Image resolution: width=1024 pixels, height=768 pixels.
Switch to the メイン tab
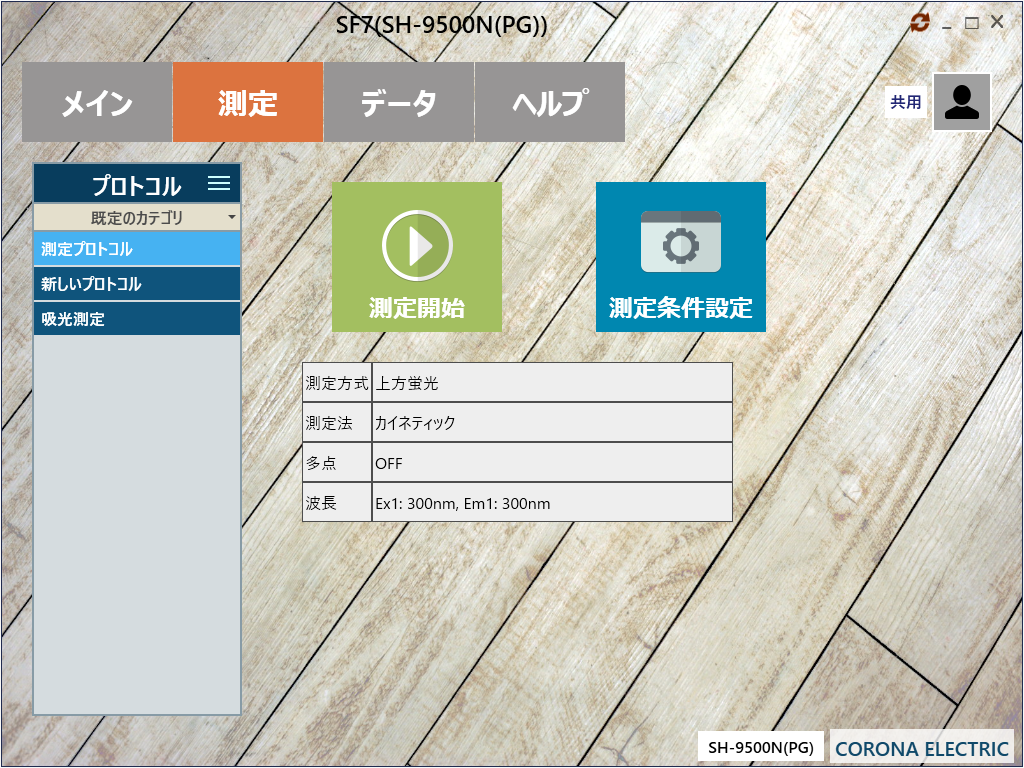click(x=97, y=102)
